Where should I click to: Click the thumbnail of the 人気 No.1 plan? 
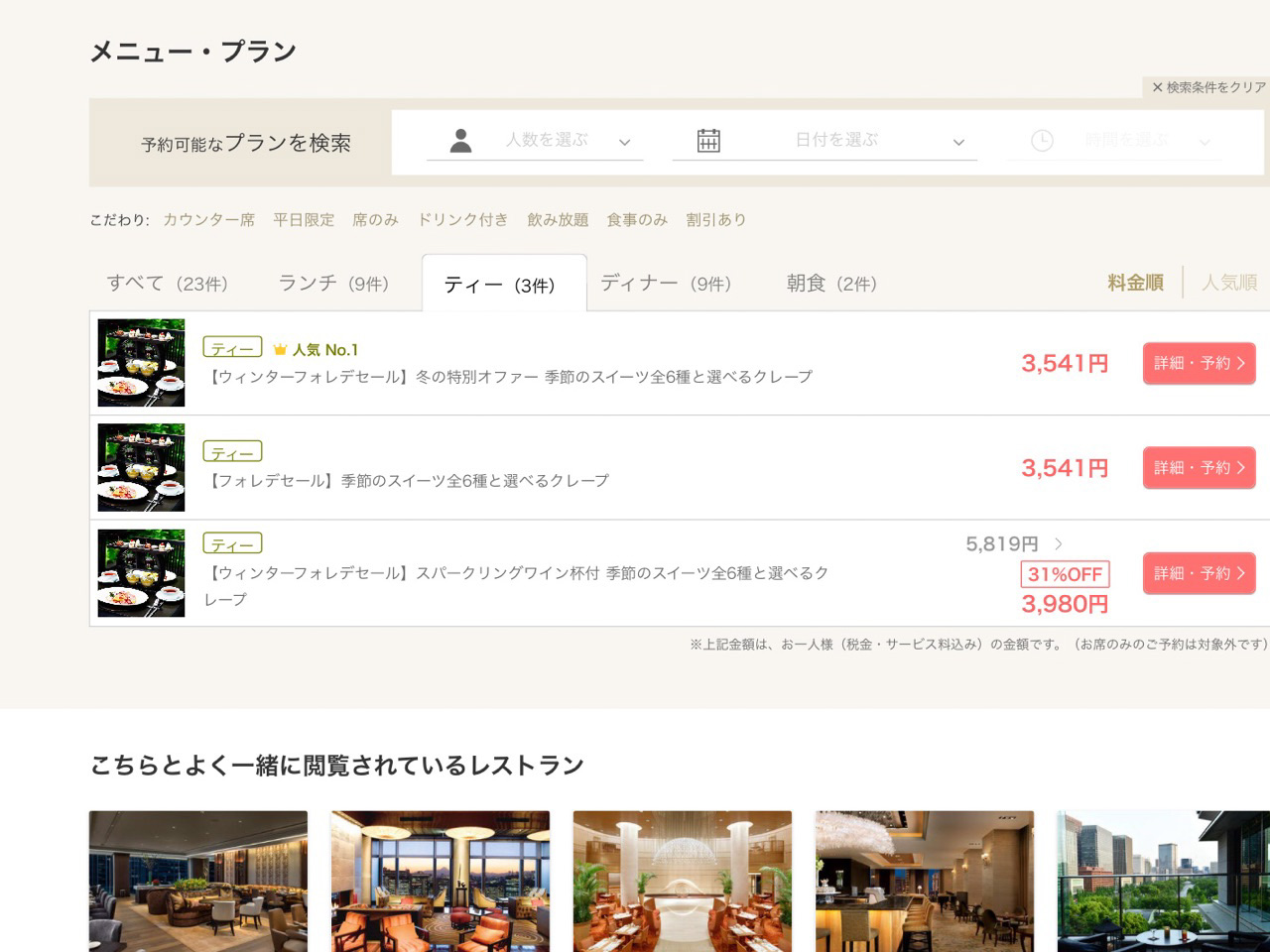pos(141,363)
